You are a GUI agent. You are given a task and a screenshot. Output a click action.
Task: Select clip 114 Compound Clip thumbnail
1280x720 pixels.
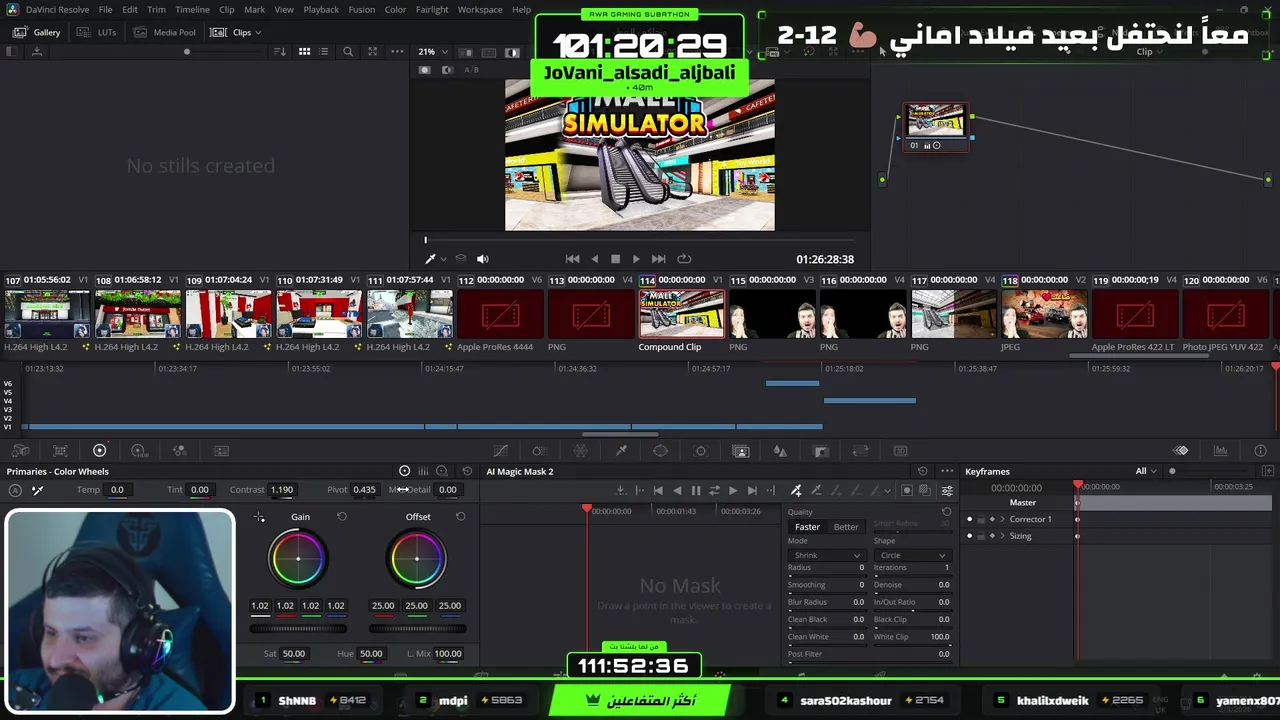(x=682, y=315)
